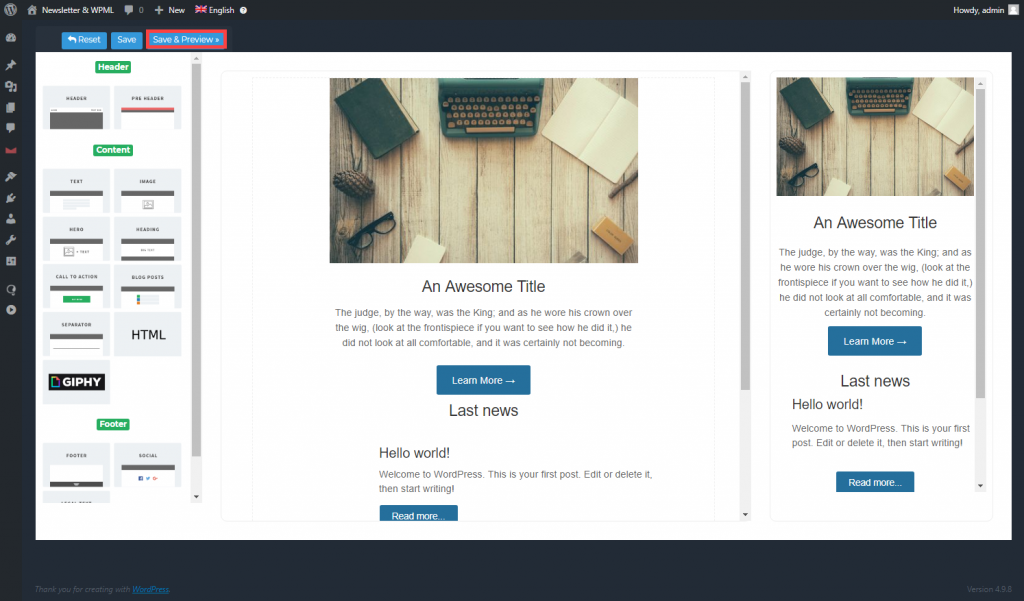Open the English language switcher
Screen dimensions: 1024x601
215,10
